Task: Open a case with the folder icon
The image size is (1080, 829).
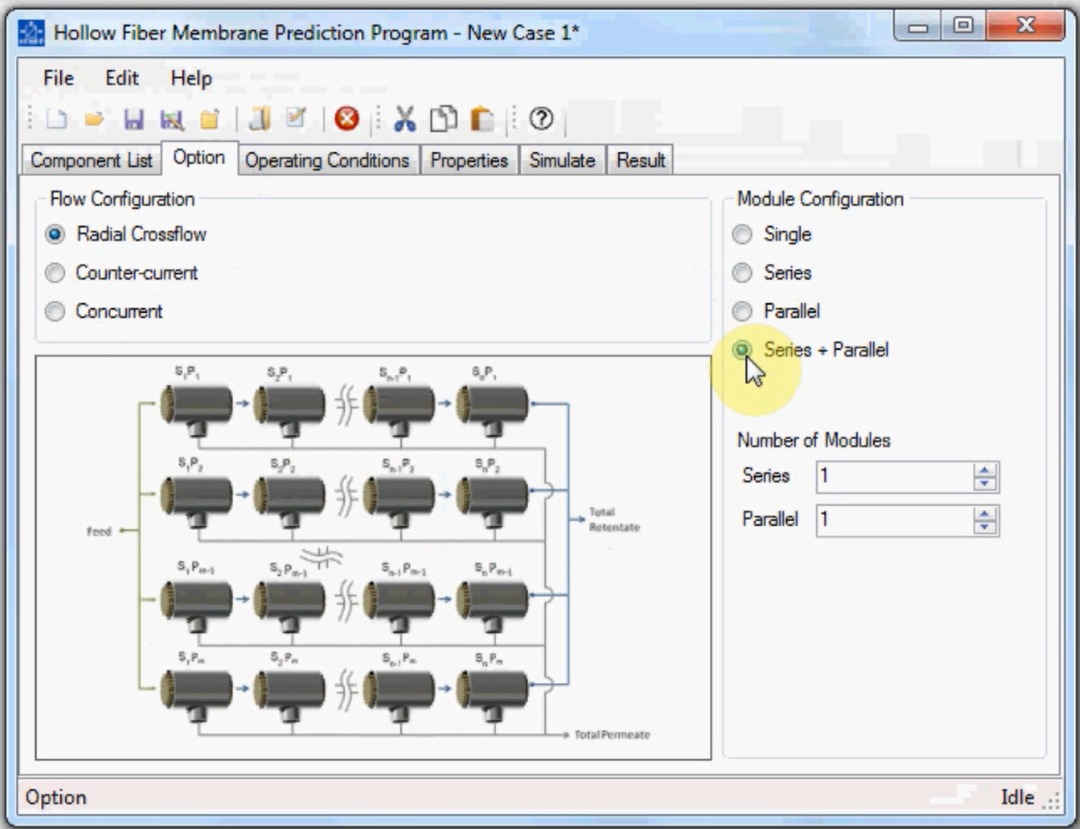Action: coord(94,120)
